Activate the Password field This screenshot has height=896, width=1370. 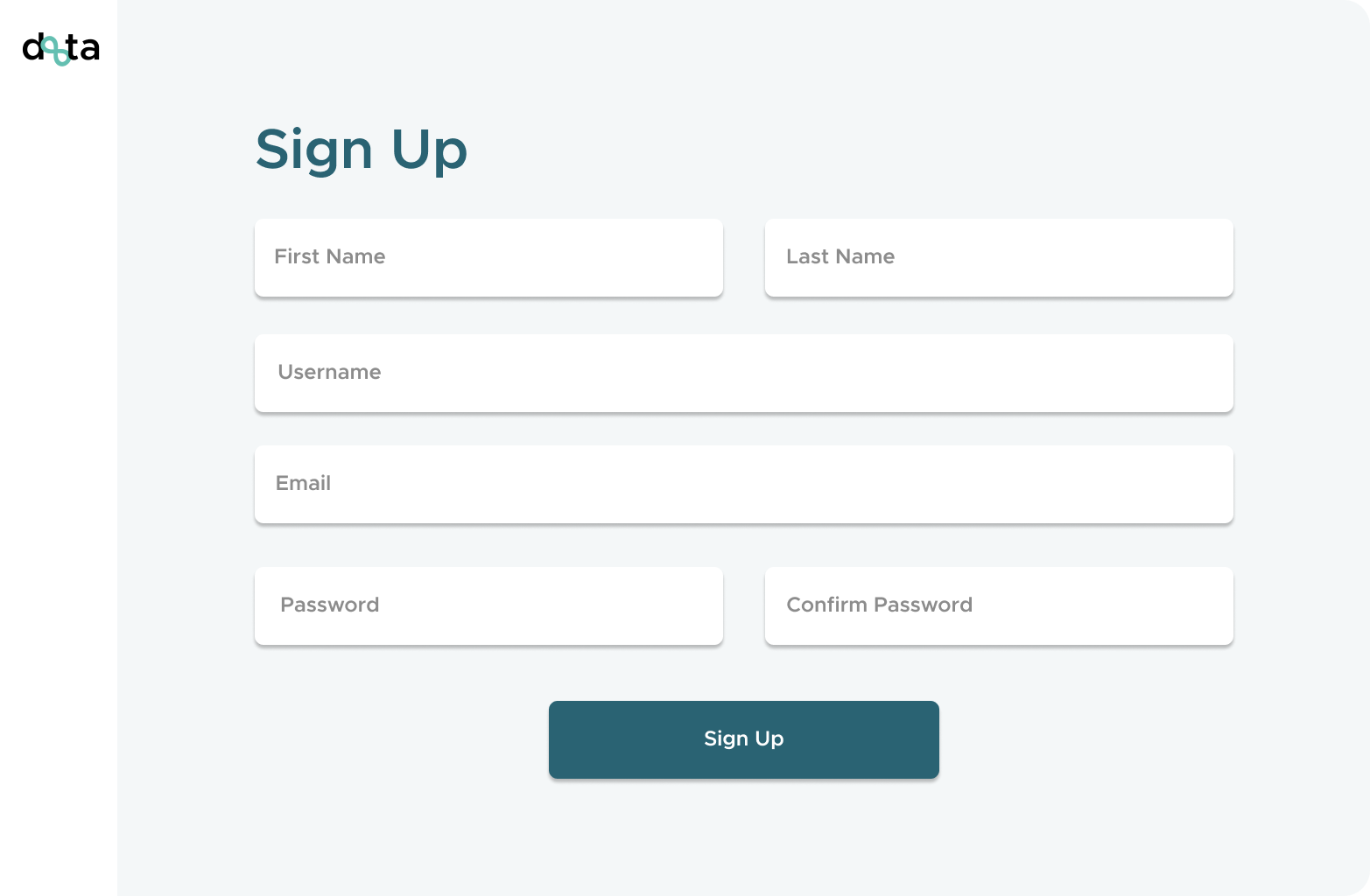click(488, 605)
